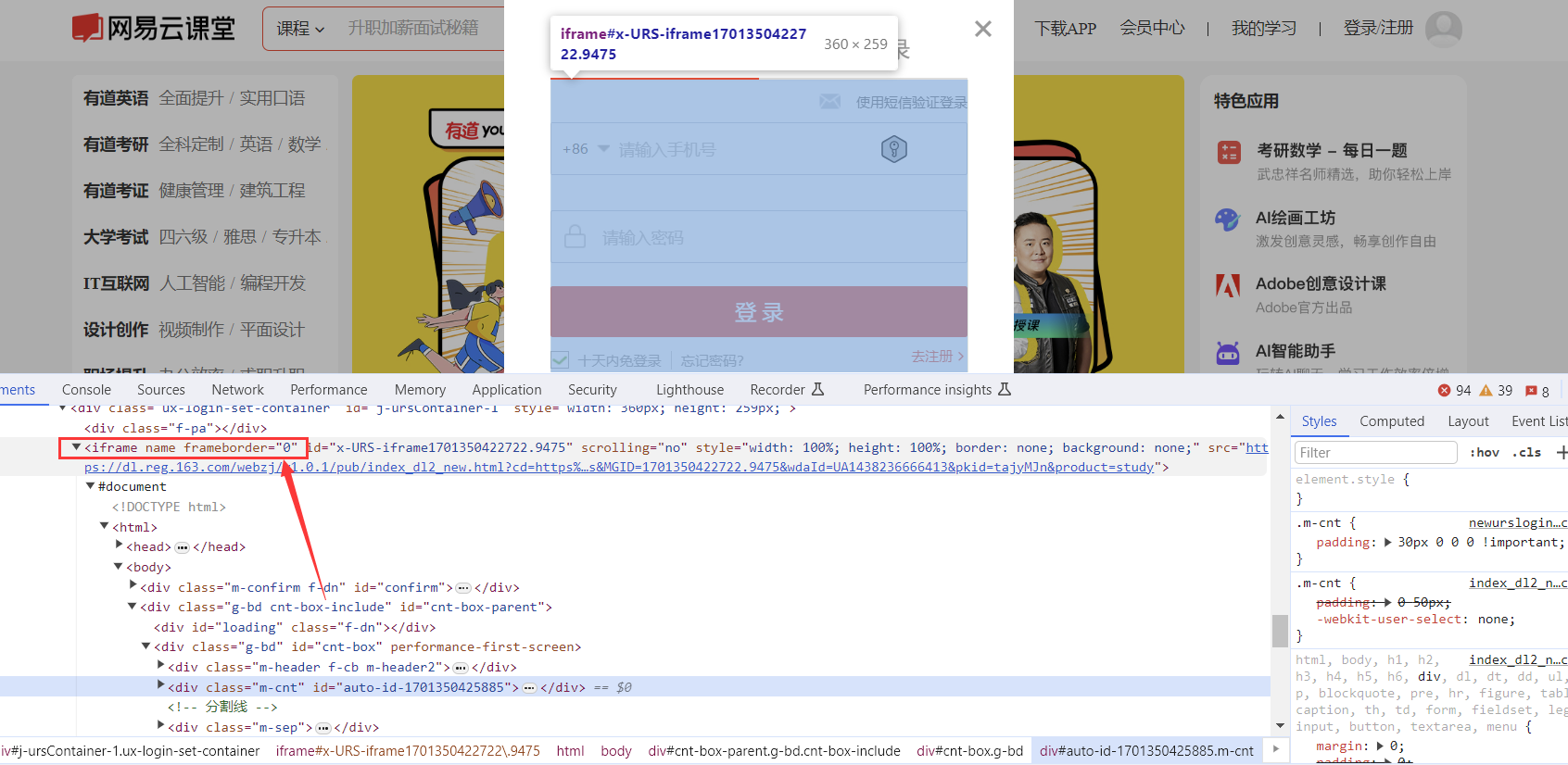Click the 使用短信验证登录 link
This screenshot has height=765, width=1568.
(911, 103)
